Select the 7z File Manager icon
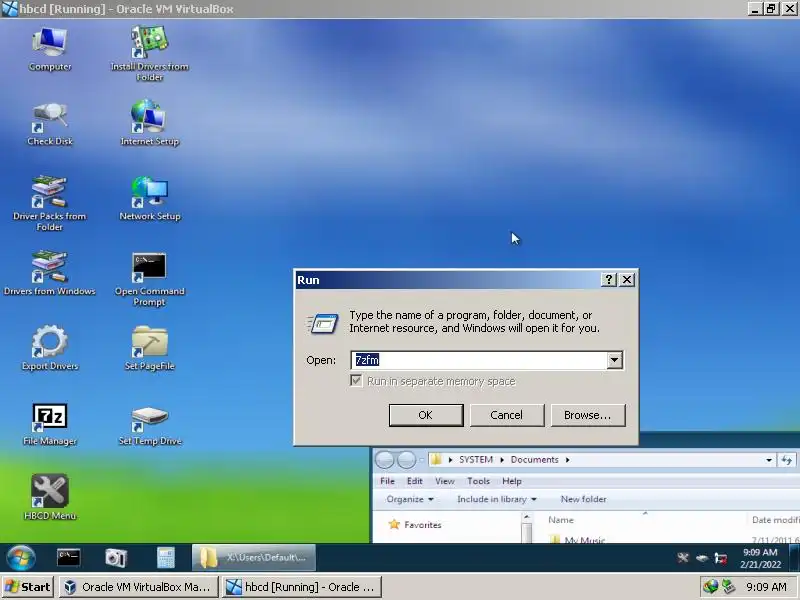This screenshot has width=800, height=600. point(49,423)
